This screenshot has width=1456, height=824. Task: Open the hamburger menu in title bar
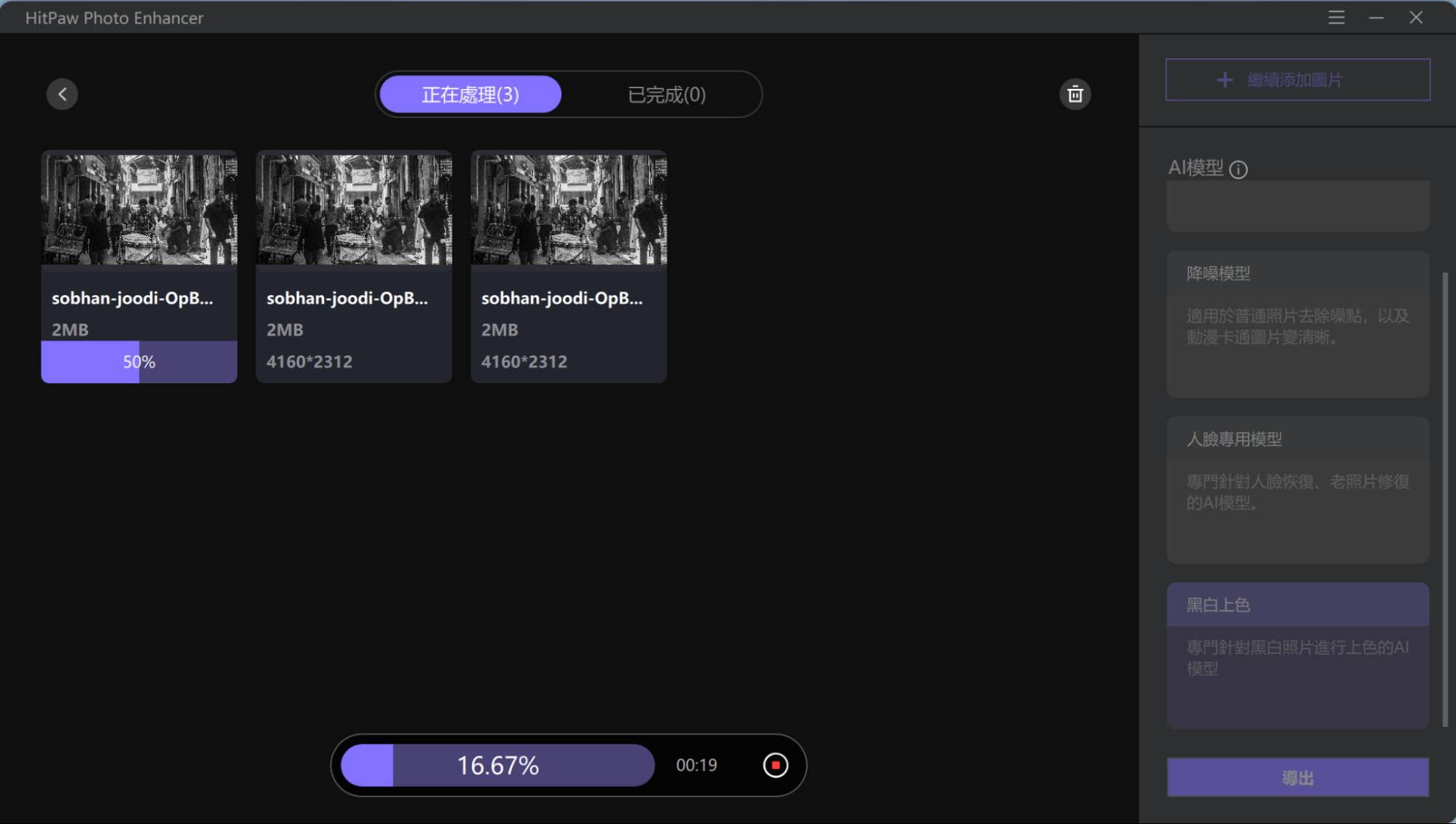(1336, 17)
